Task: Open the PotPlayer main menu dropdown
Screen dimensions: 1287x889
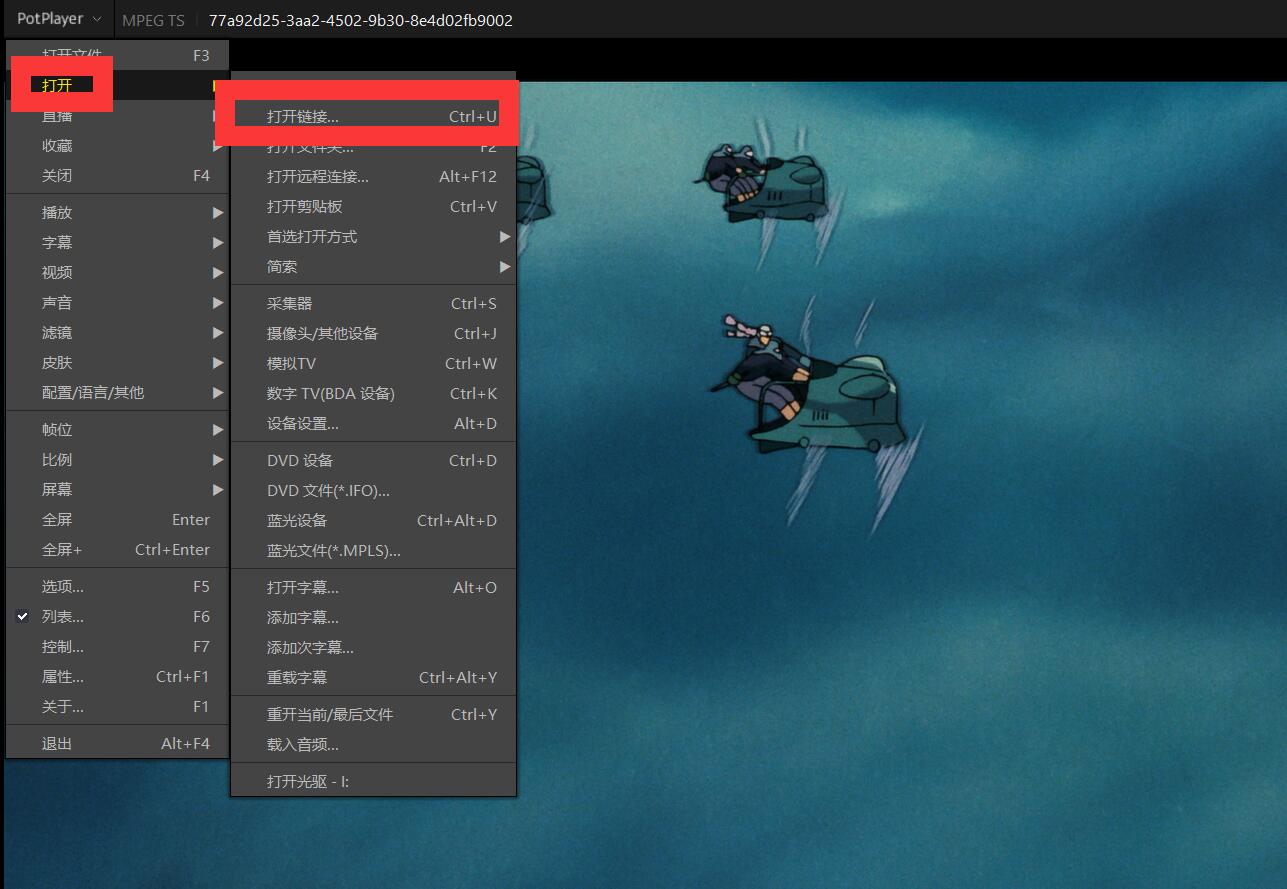Action: click(x=59, y=19)
